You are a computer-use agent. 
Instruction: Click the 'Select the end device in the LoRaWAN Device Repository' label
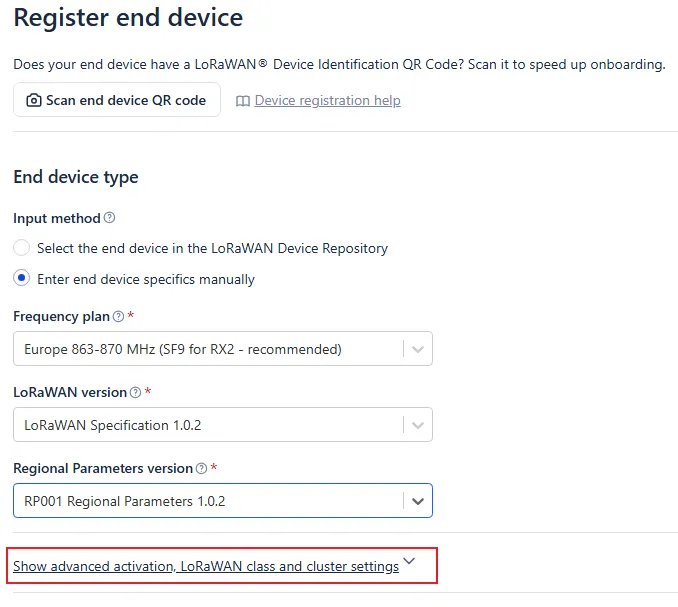click(212, 249)
